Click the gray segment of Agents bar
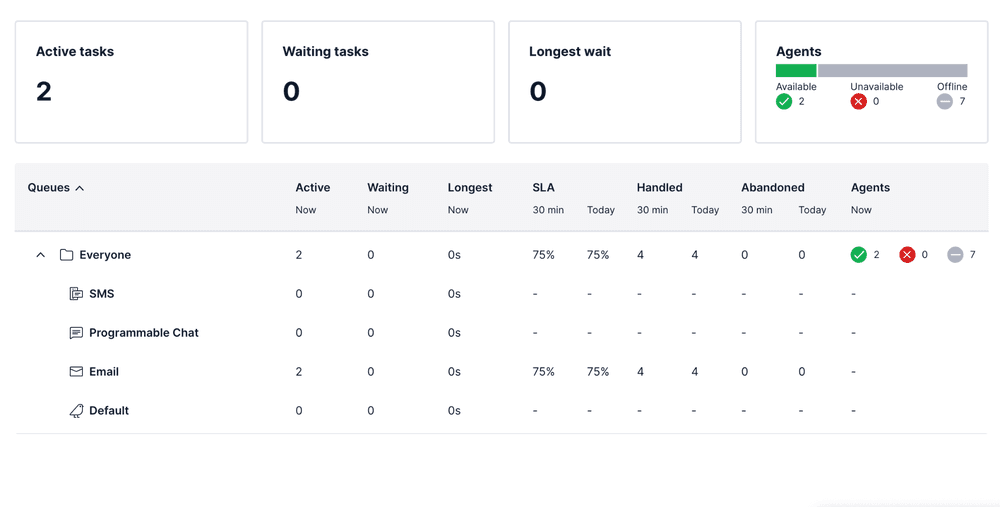1000x507 pixels. click(x=892, y=71)
